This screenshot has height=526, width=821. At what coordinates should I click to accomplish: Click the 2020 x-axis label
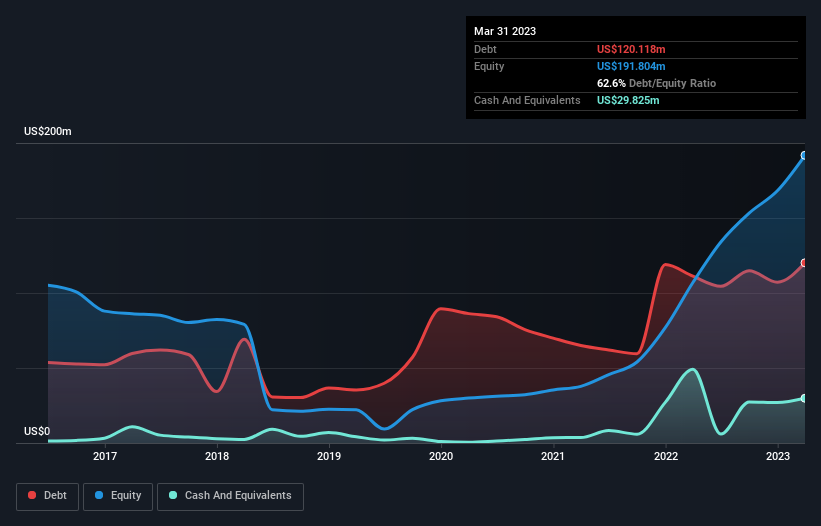pyautogui.click(x=441, y=456)
